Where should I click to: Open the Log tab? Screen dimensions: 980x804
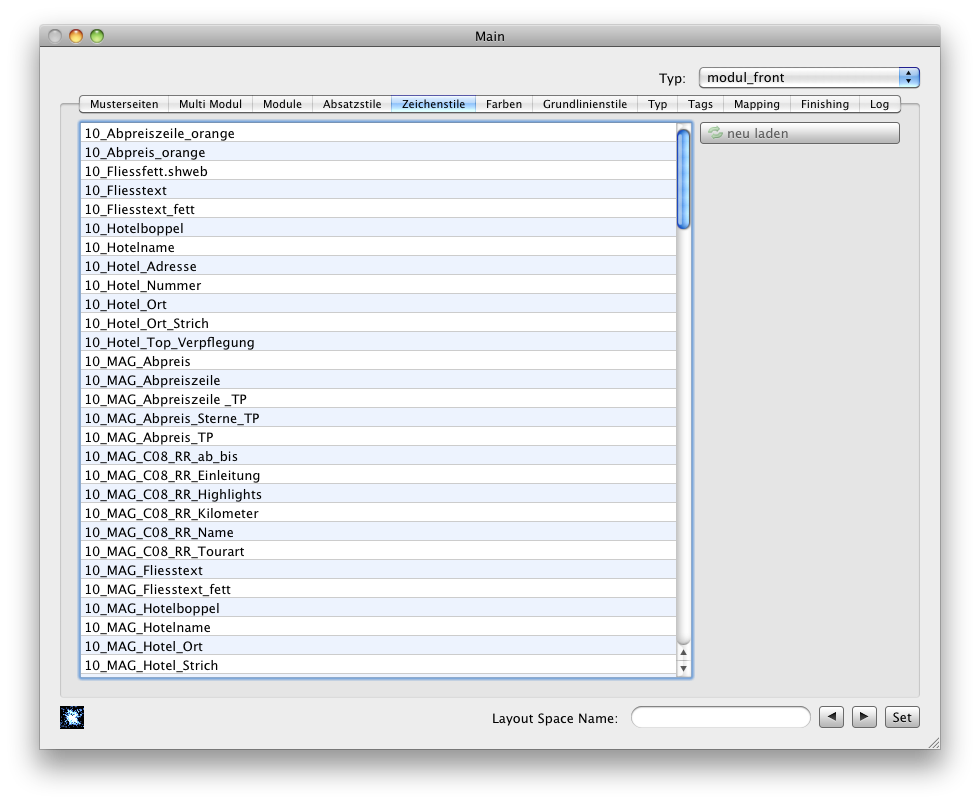(879, 104)
